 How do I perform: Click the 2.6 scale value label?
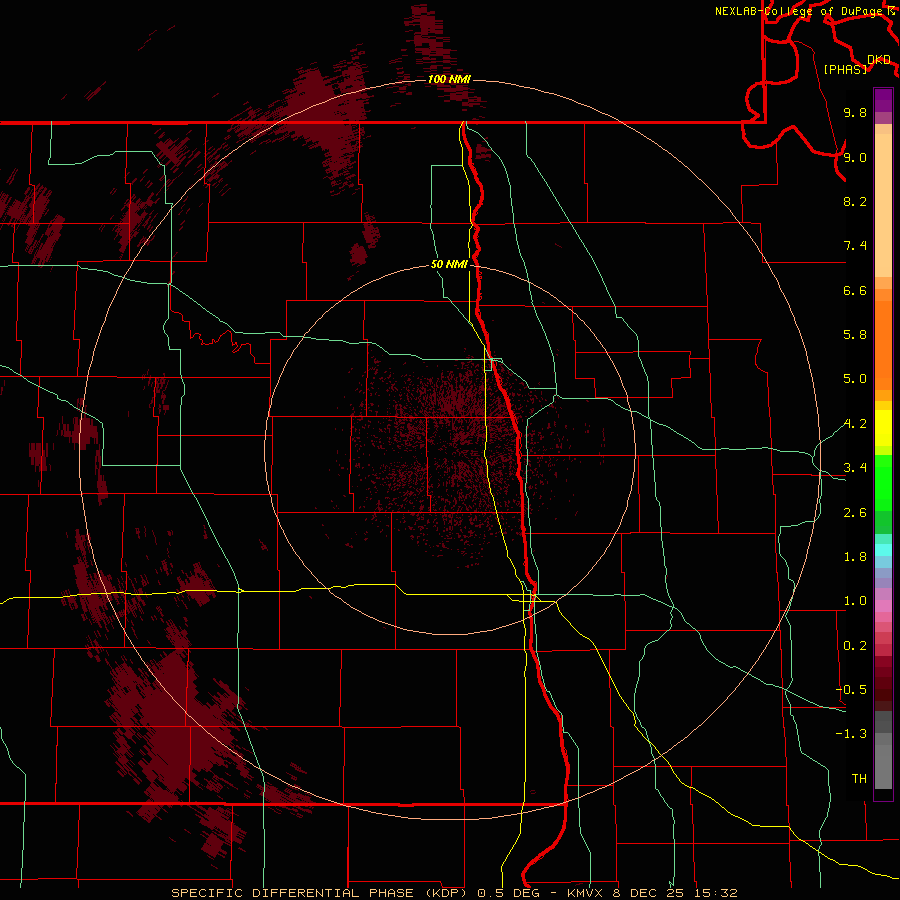click(x=855, y=513)
